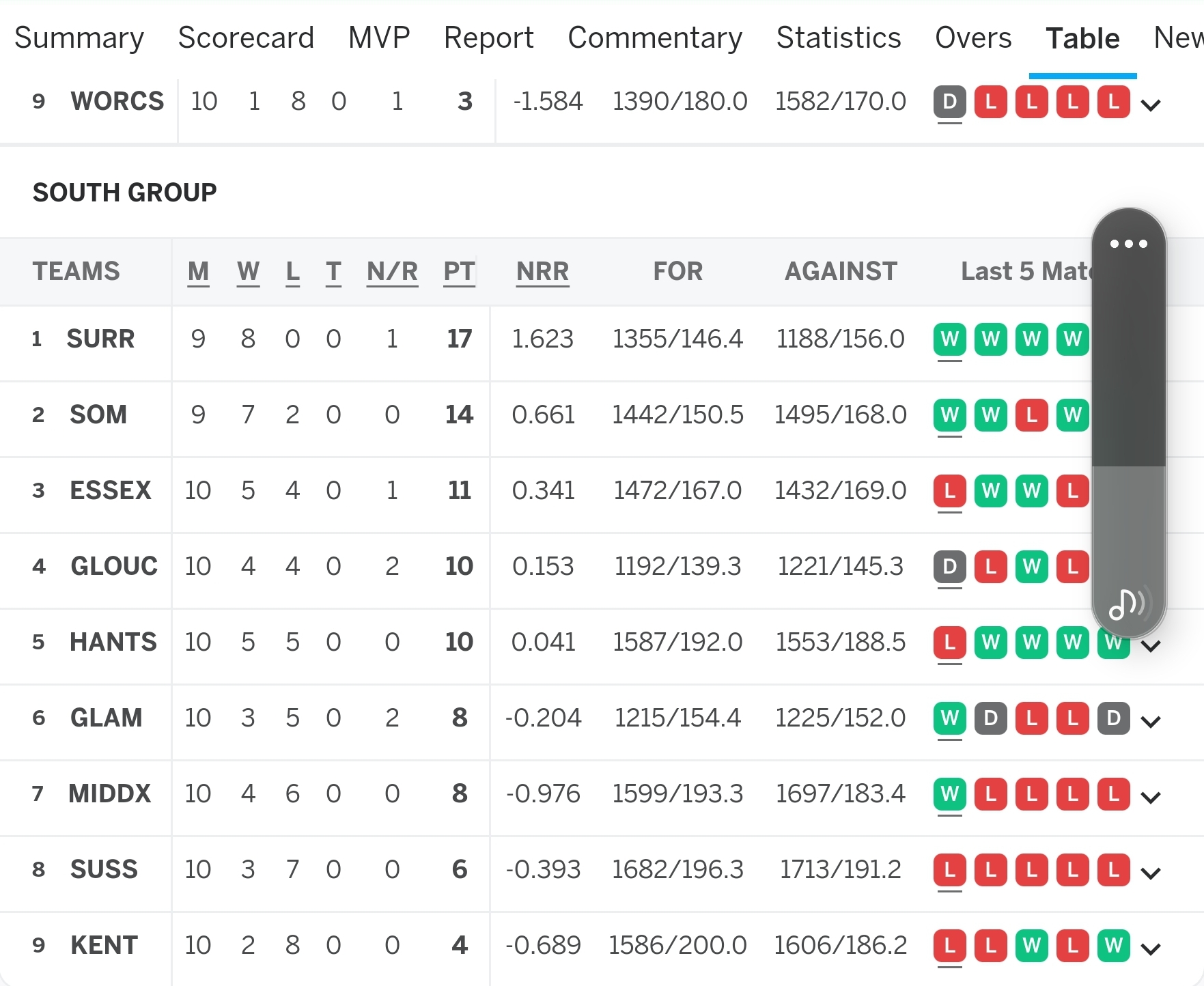Sort by NRR column header
Screen dimensions: 1204x986
[x=542, y=271]
